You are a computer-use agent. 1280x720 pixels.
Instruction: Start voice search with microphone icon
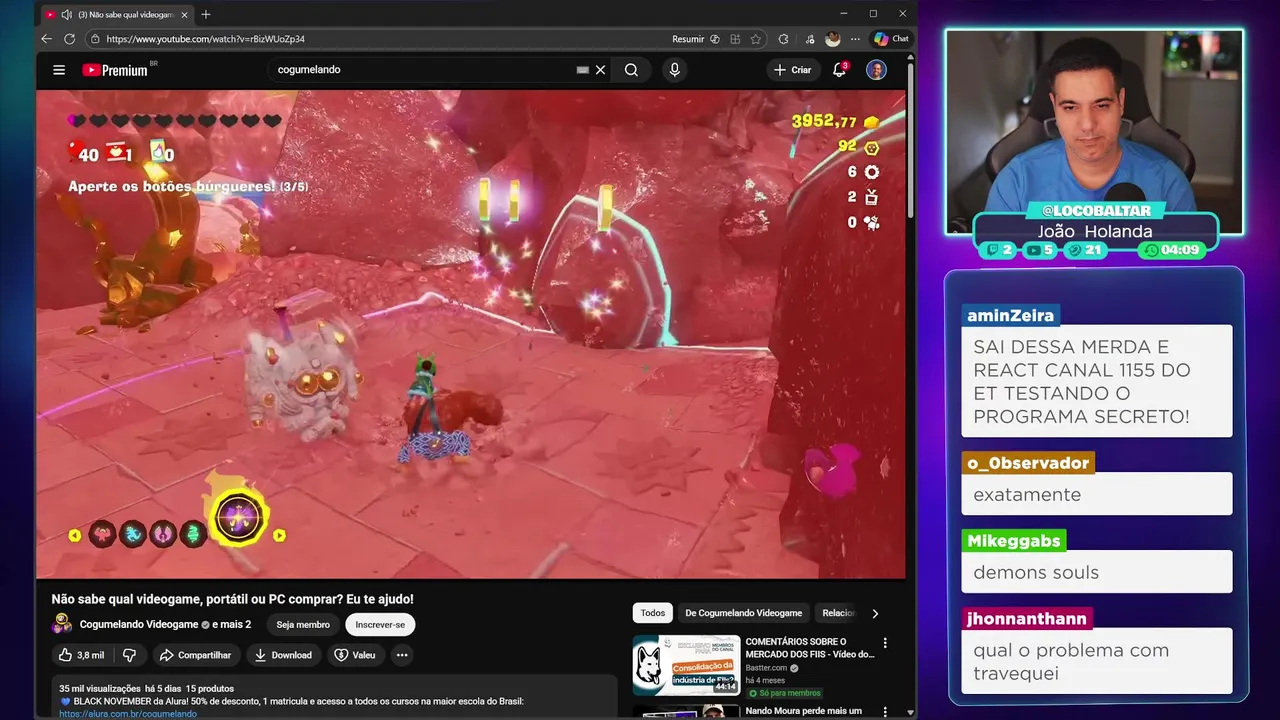pos(674,70)
